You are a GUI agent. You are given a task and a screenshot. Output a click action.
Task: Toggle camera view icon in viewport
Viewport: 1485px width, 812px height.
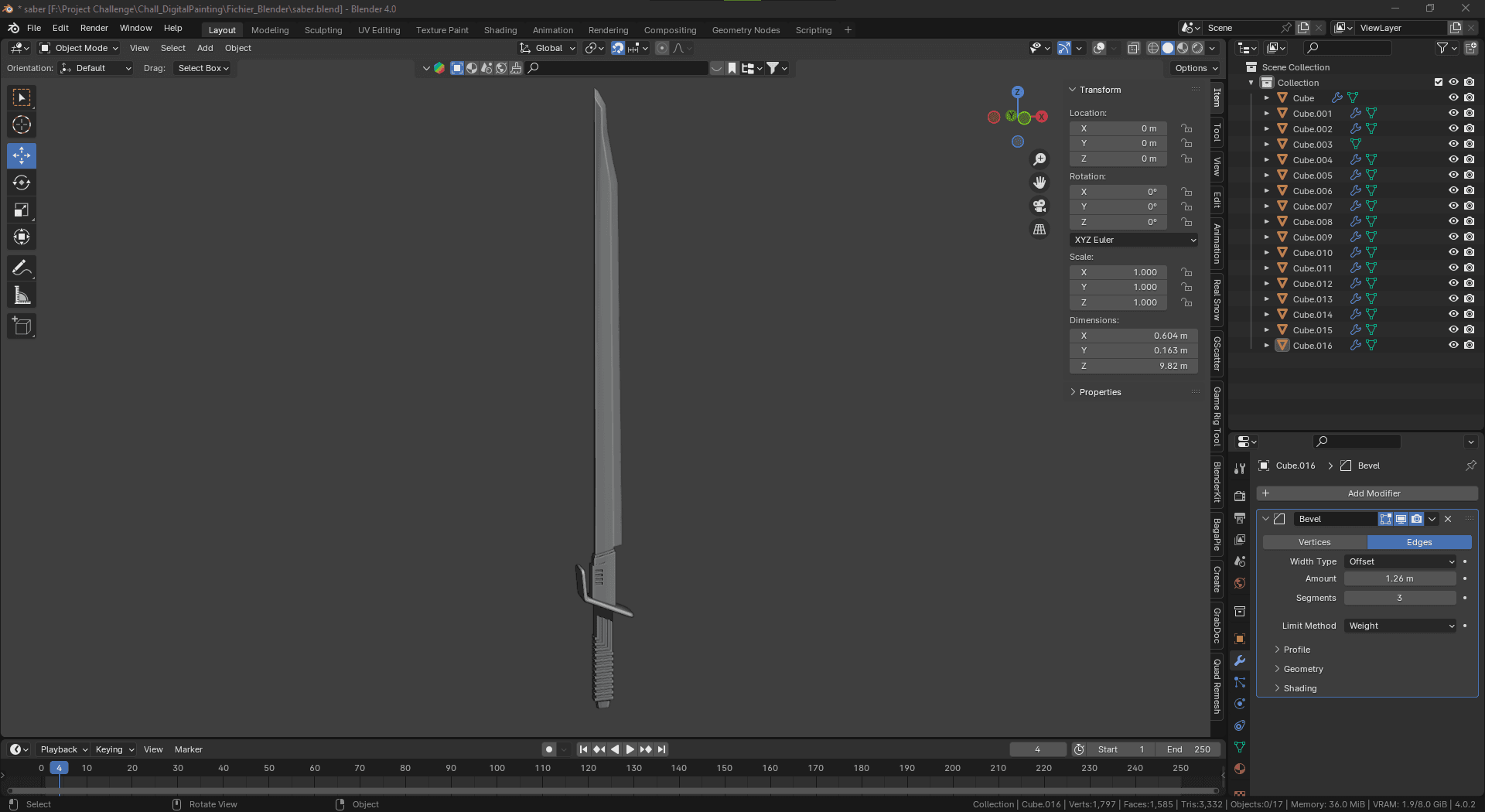point(1039,206)
